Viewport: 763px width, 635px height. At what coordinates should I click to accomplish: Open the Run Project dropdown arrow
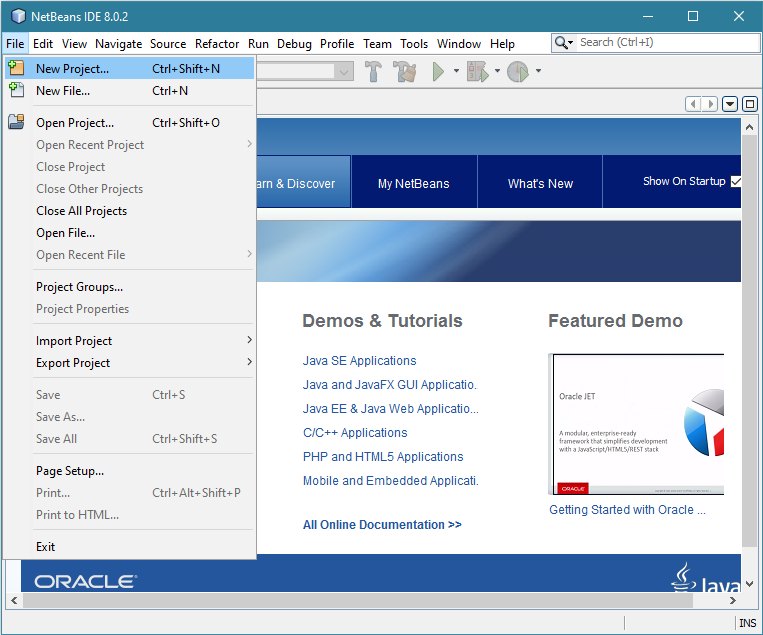(456, 71)
